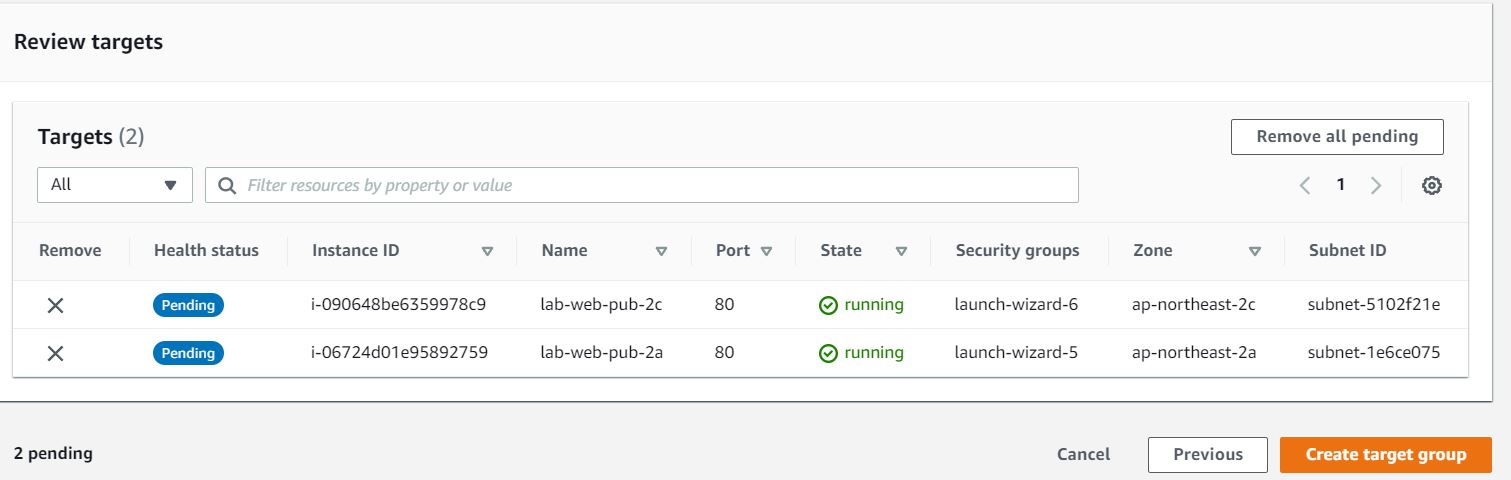
Task: Click page number 1 in pagination
Action: [1341, 185]
